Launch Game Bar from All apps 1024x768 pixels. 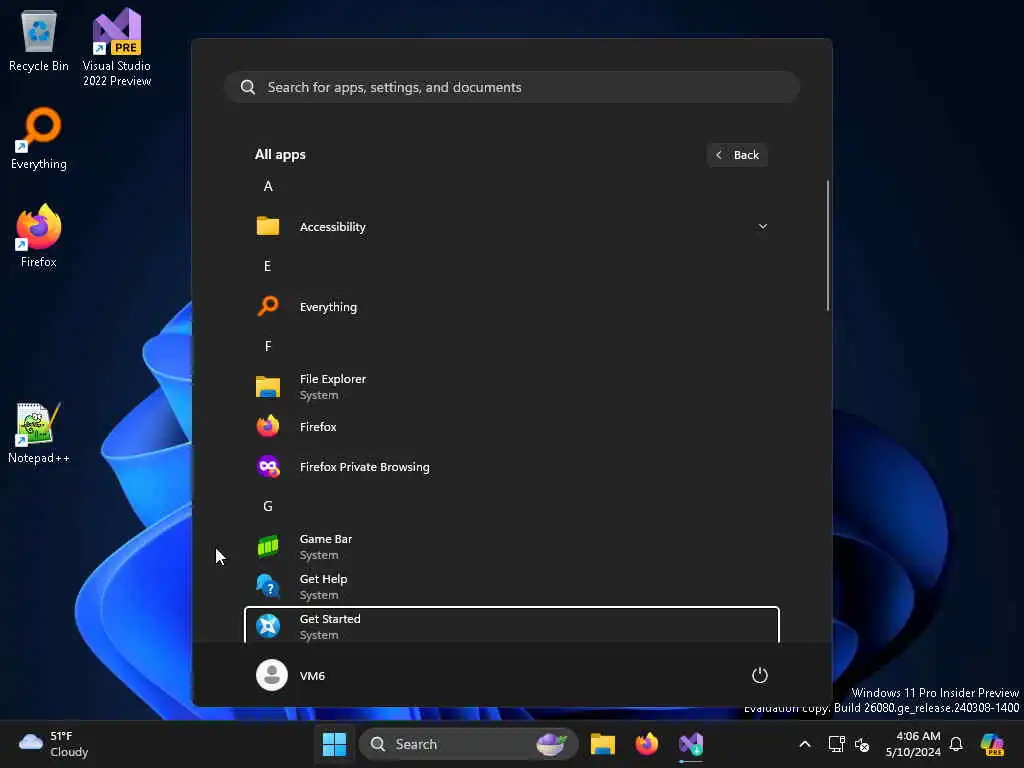pos(511,547)
